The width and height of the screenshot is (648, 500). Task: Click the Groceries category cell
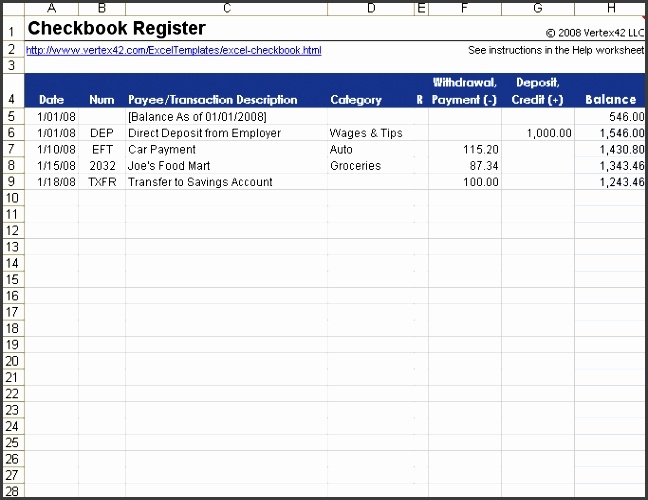(x=355, y=165)
